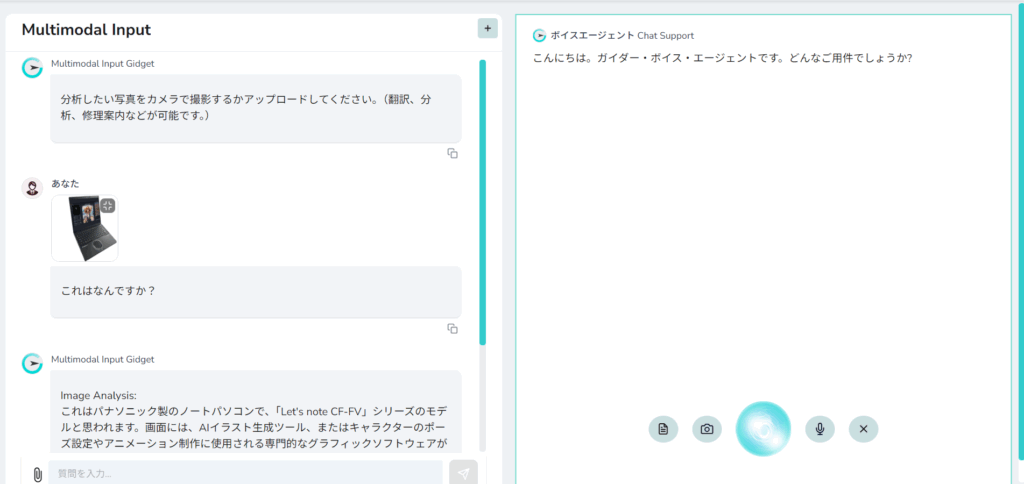Image resolution: width=1024 pixels, height=484 pixels.
Task: Click the 'あなた' sender label
Action: (65, 184)
